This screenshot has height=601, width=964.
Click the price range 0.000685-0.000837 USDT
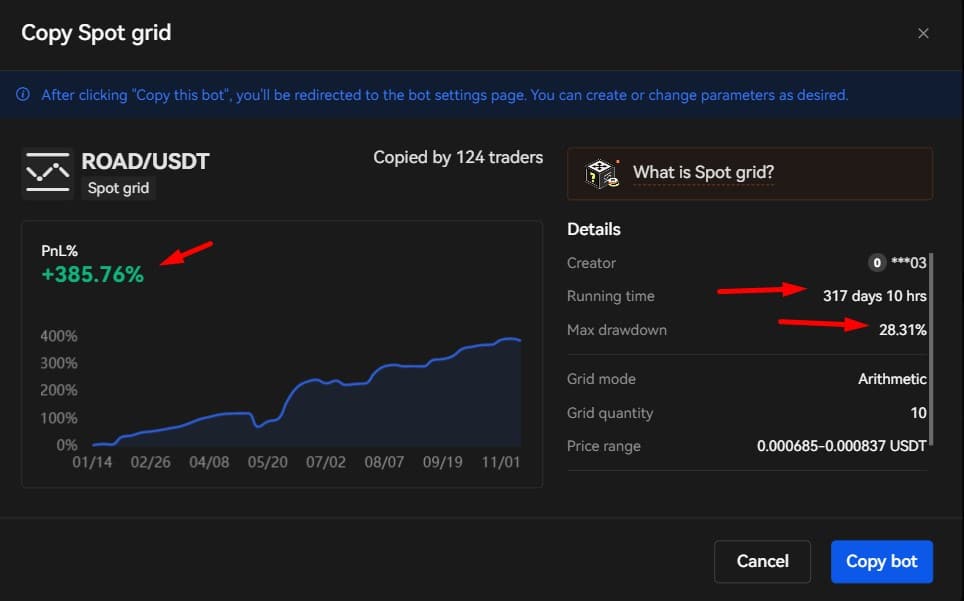coord(841,446)
